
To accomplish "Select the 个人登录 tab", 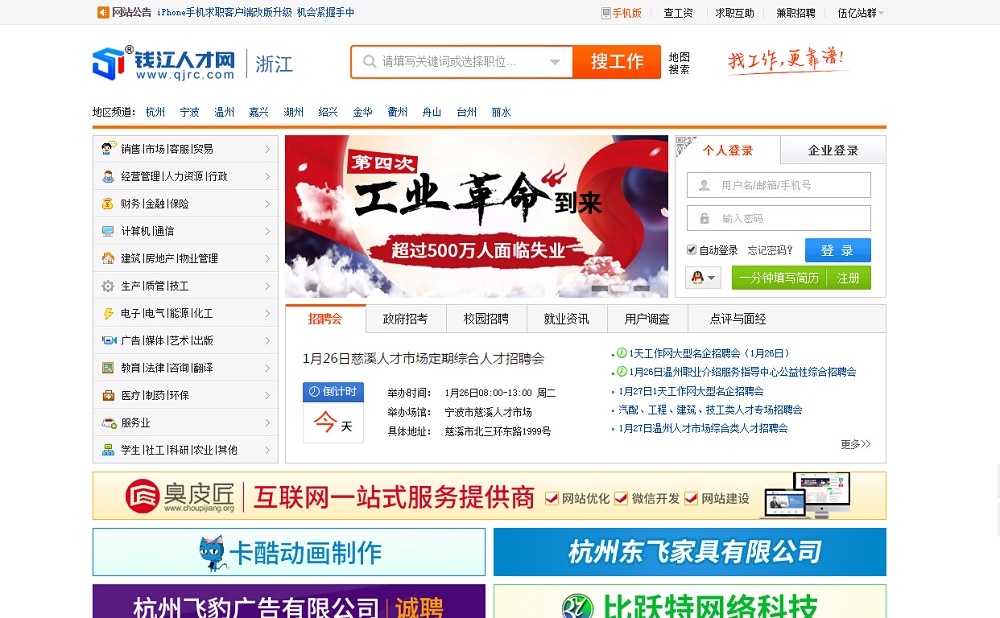I will (x=728, y=151).
